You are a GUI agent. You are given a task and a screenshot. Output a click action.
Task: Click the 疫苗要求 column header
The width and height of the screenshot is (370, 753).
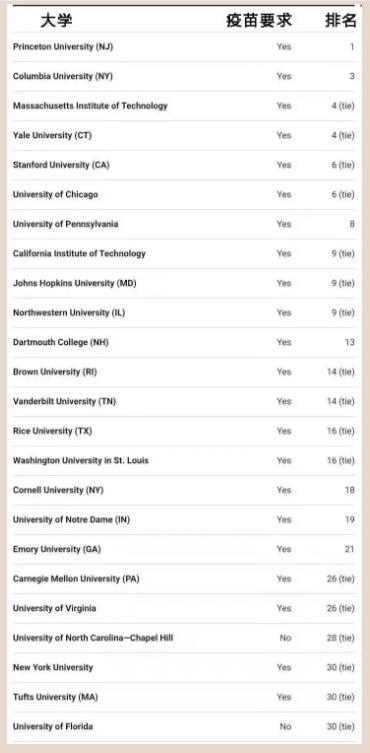(259, 21)
